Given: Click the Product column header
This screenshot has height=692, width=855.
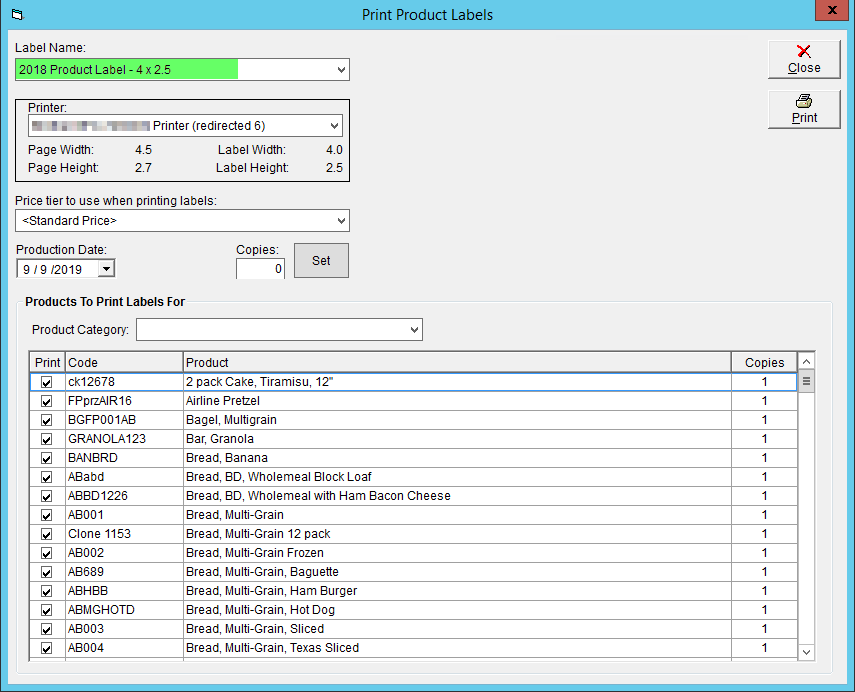Looking at the screenshot, I should tap(457, 363).
